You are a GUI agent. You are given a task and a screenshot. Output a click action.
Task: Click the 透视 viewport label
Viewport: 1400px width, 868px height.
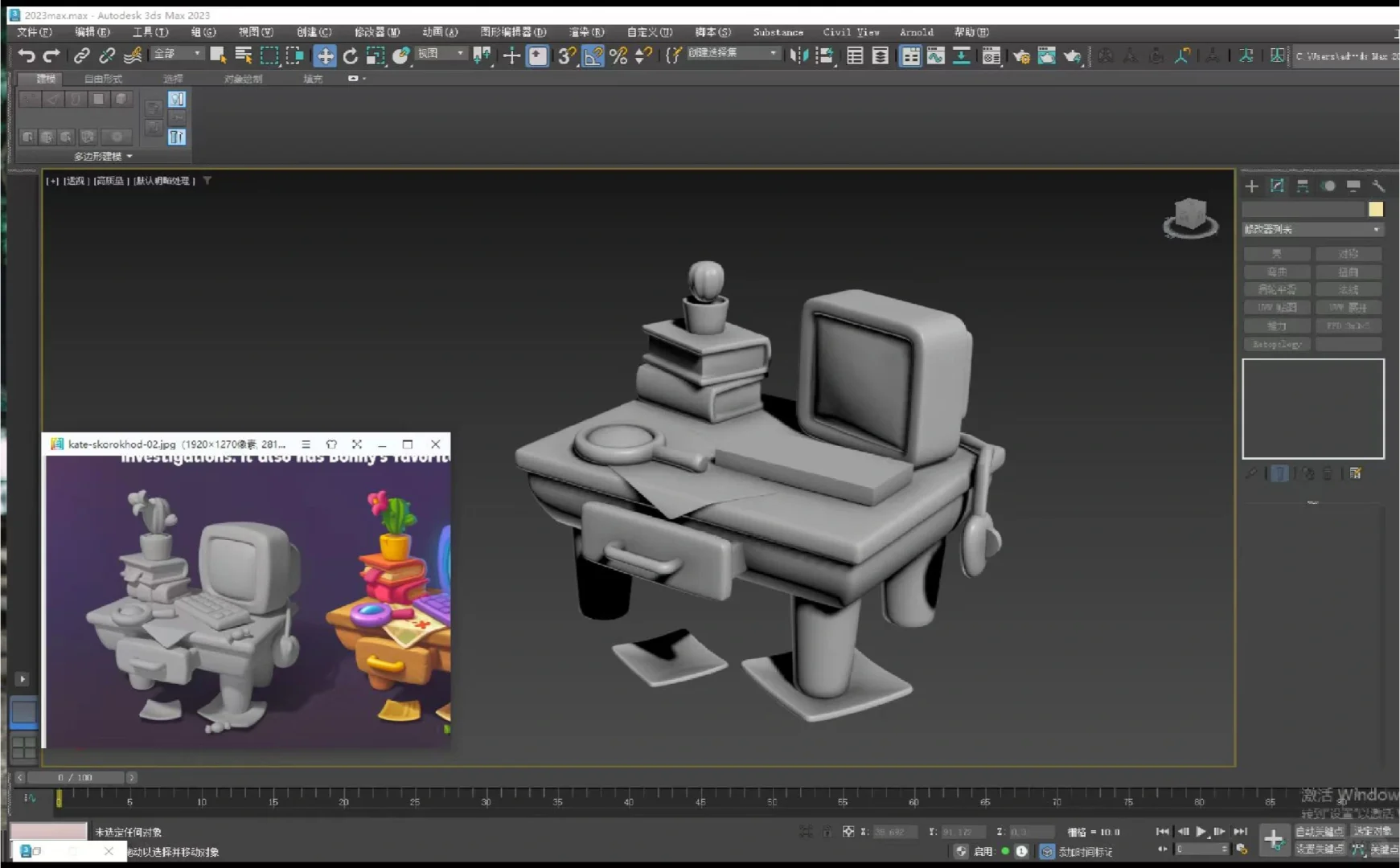click(x=76, y=181)
